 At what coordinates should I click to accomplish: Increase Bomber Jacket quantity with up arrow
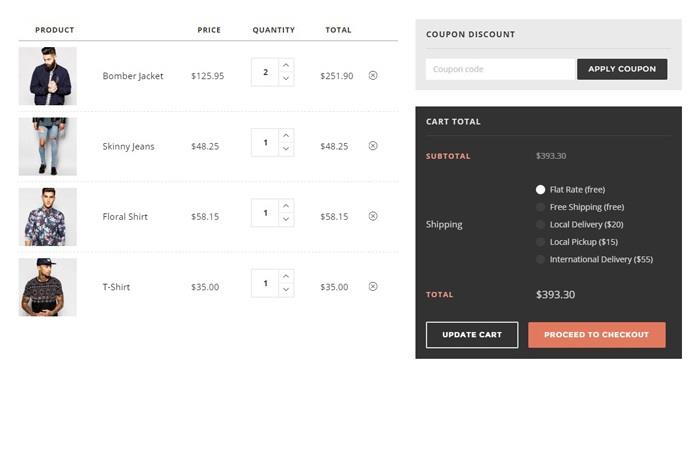[x=286, y=65]
